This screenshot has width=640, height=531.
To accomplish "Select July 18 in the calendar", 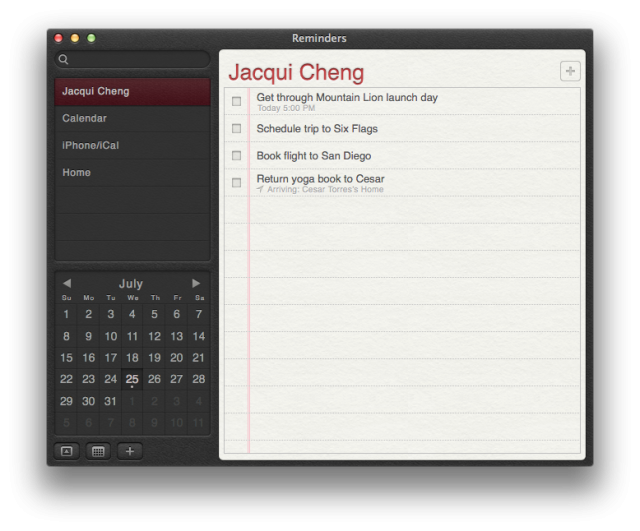I will click(132, 358).
